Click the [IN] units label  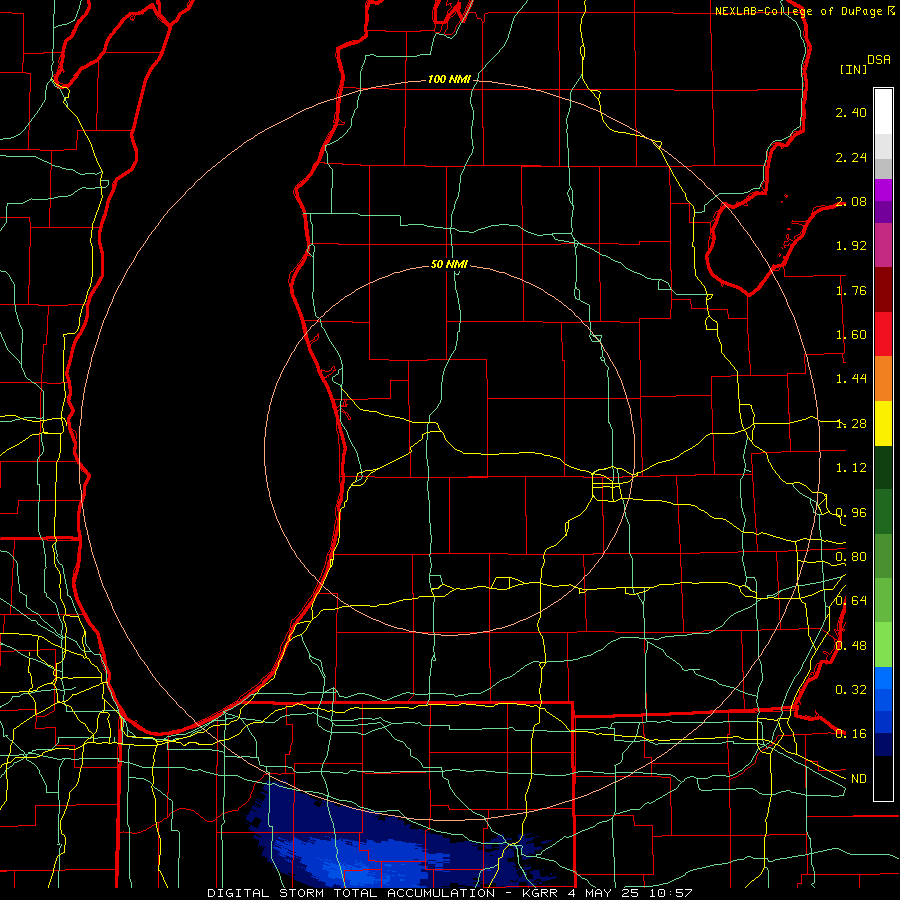coord(853,69)
